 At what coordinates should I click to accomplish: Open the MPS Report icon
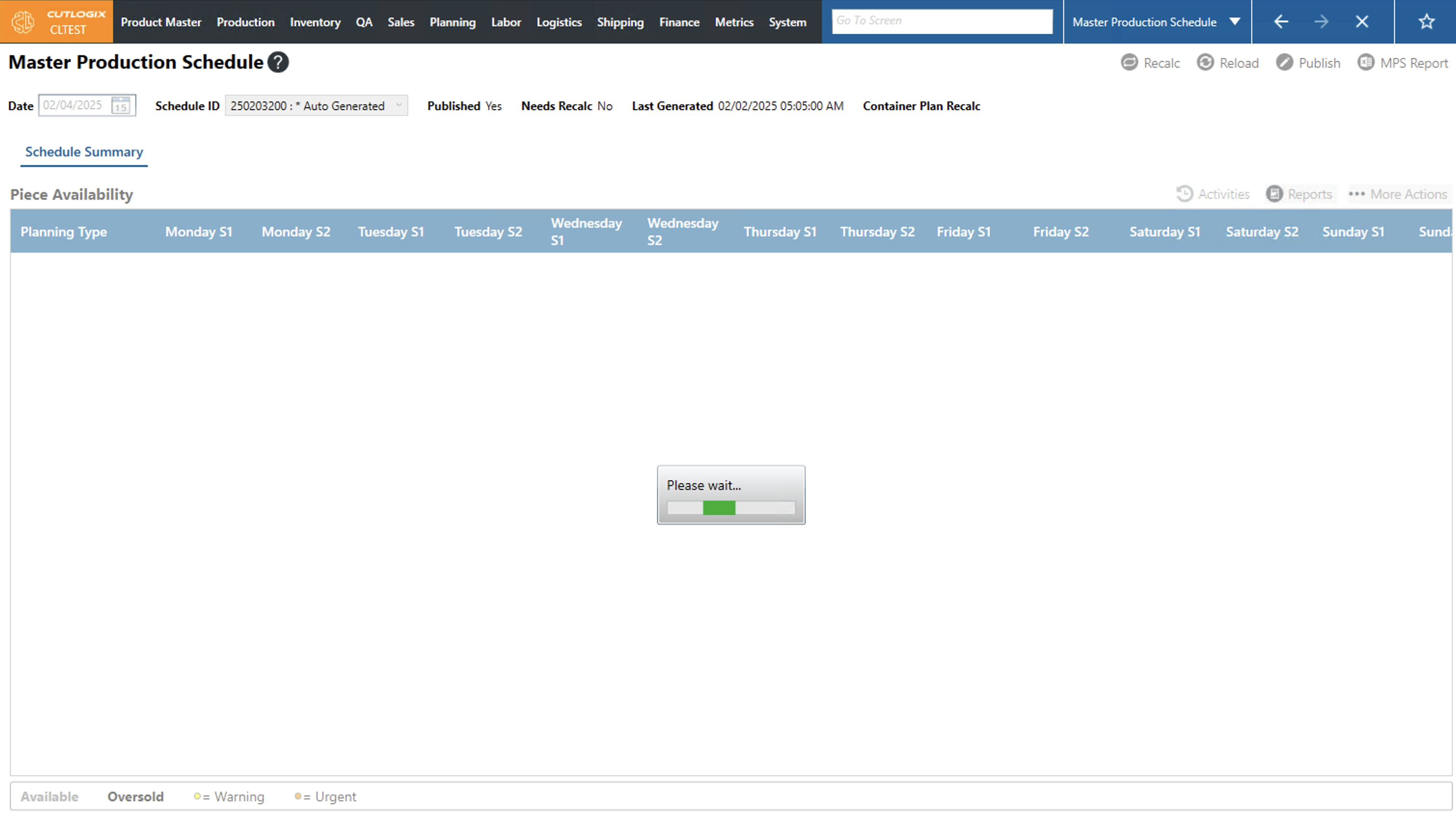[x=1366, y=62]
